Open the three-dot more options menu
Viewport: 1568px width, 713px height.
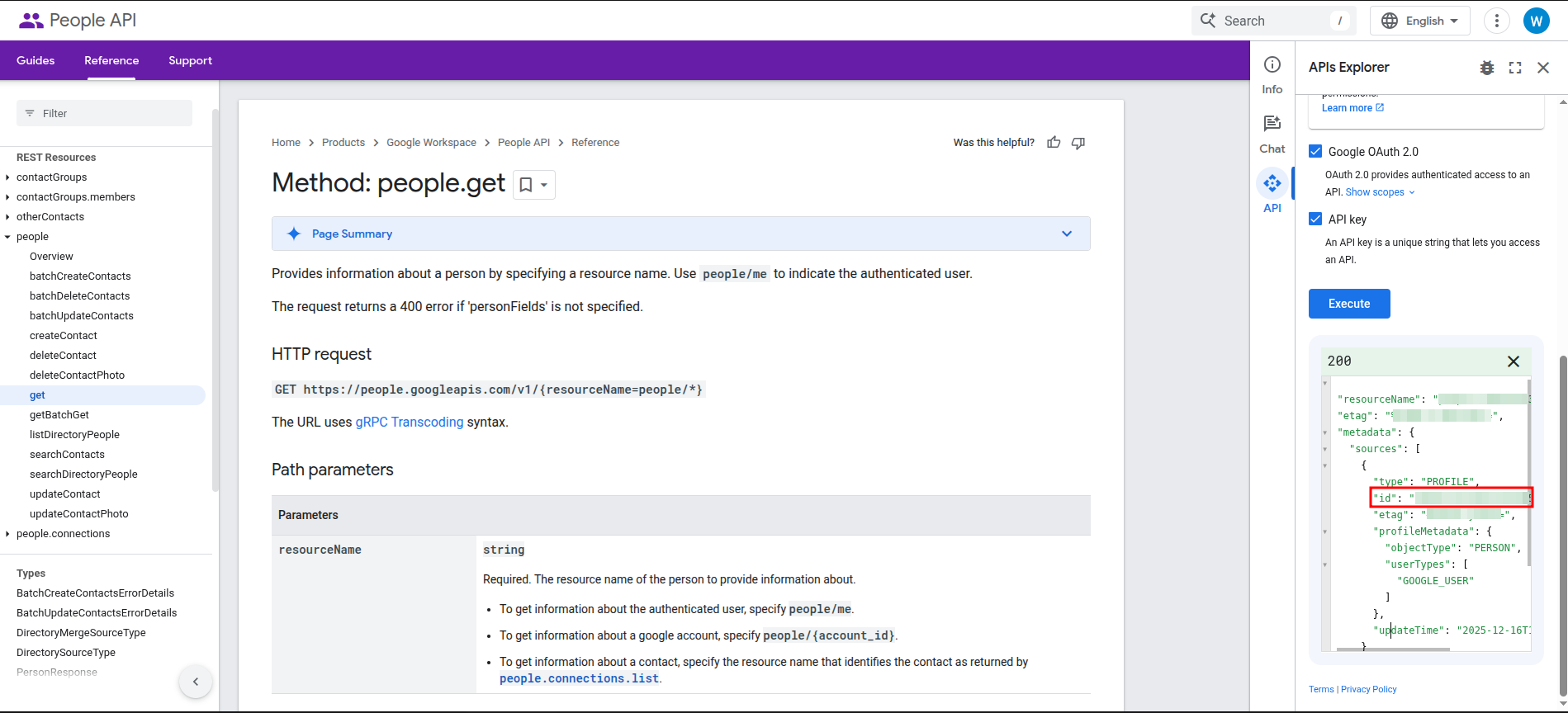point(1497,21)
